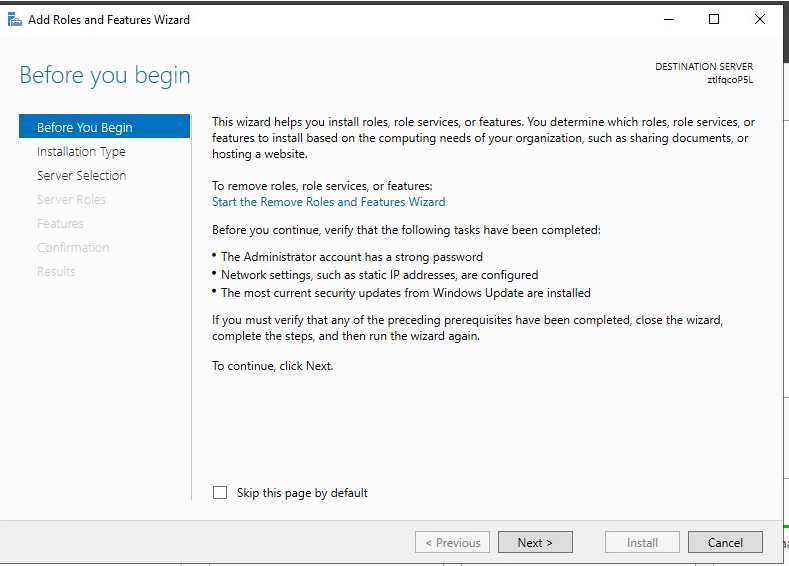Image resolution: width=789 pixels, height=566 pixels.
Task: Minimize the Add Roles and Features Wizard
Action: point(667,19)
